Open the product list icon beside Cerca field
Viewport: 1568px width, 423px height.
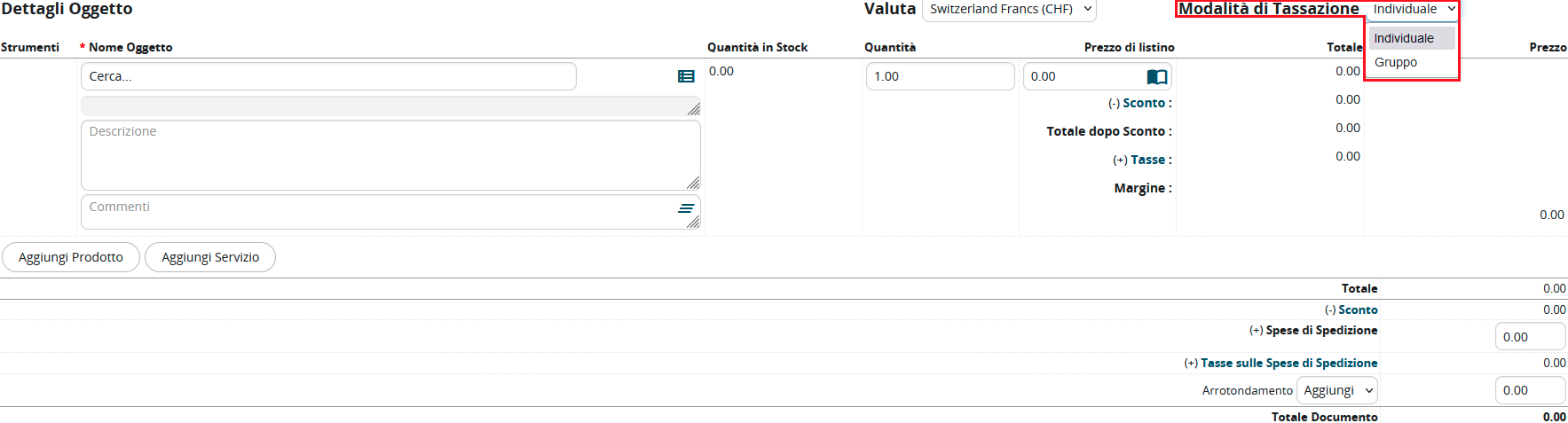pos(686,77)
